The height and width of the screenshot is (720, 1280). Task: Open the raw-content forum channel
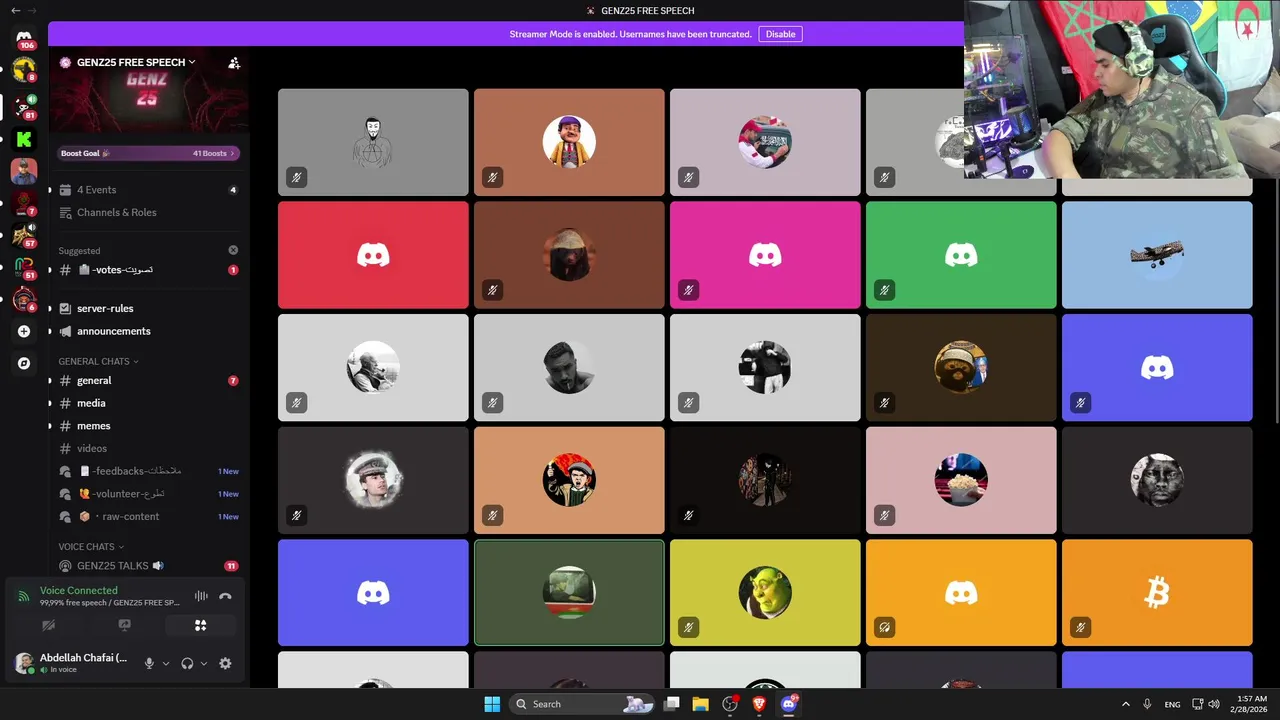click(x=148, y=517)
